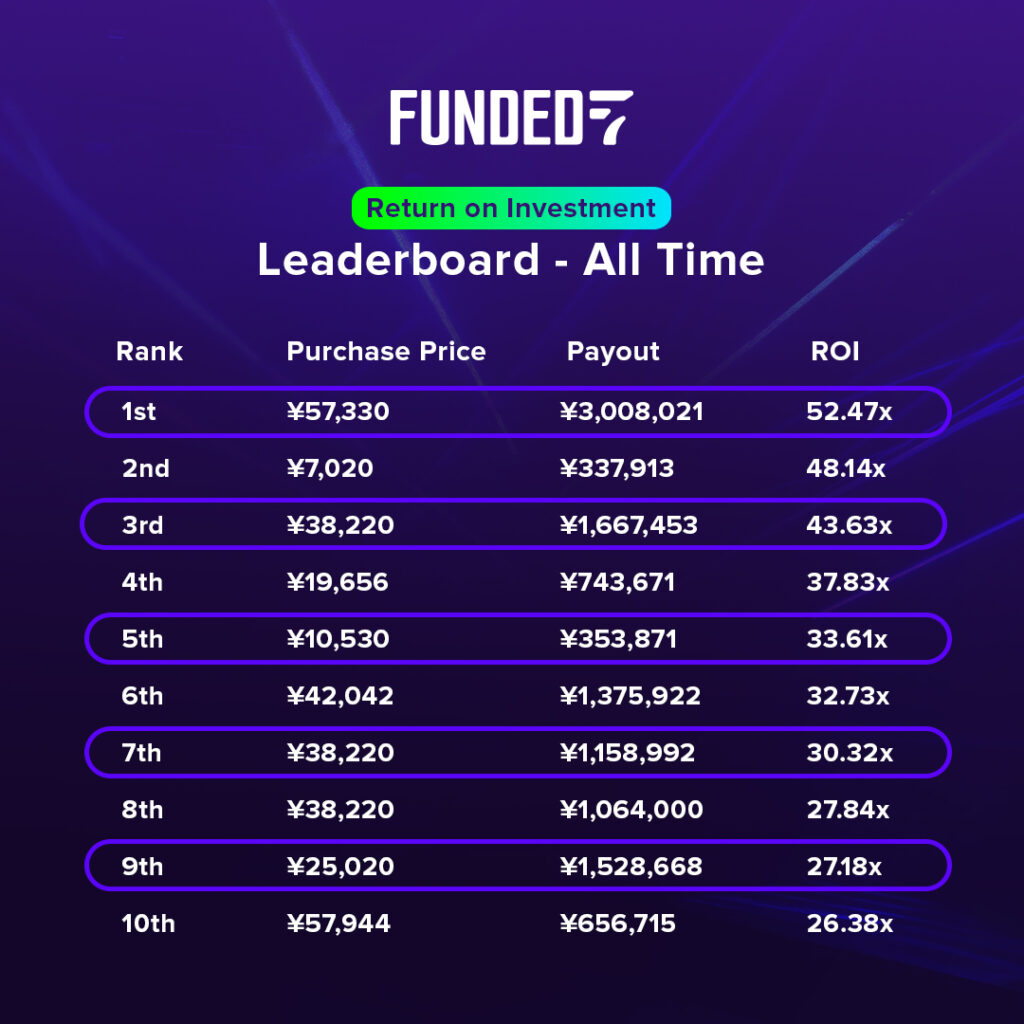The height and width of the screenshot is (1024, 1024).
Task: Click the 30.32x ROI value
Action: coord(849,753)
